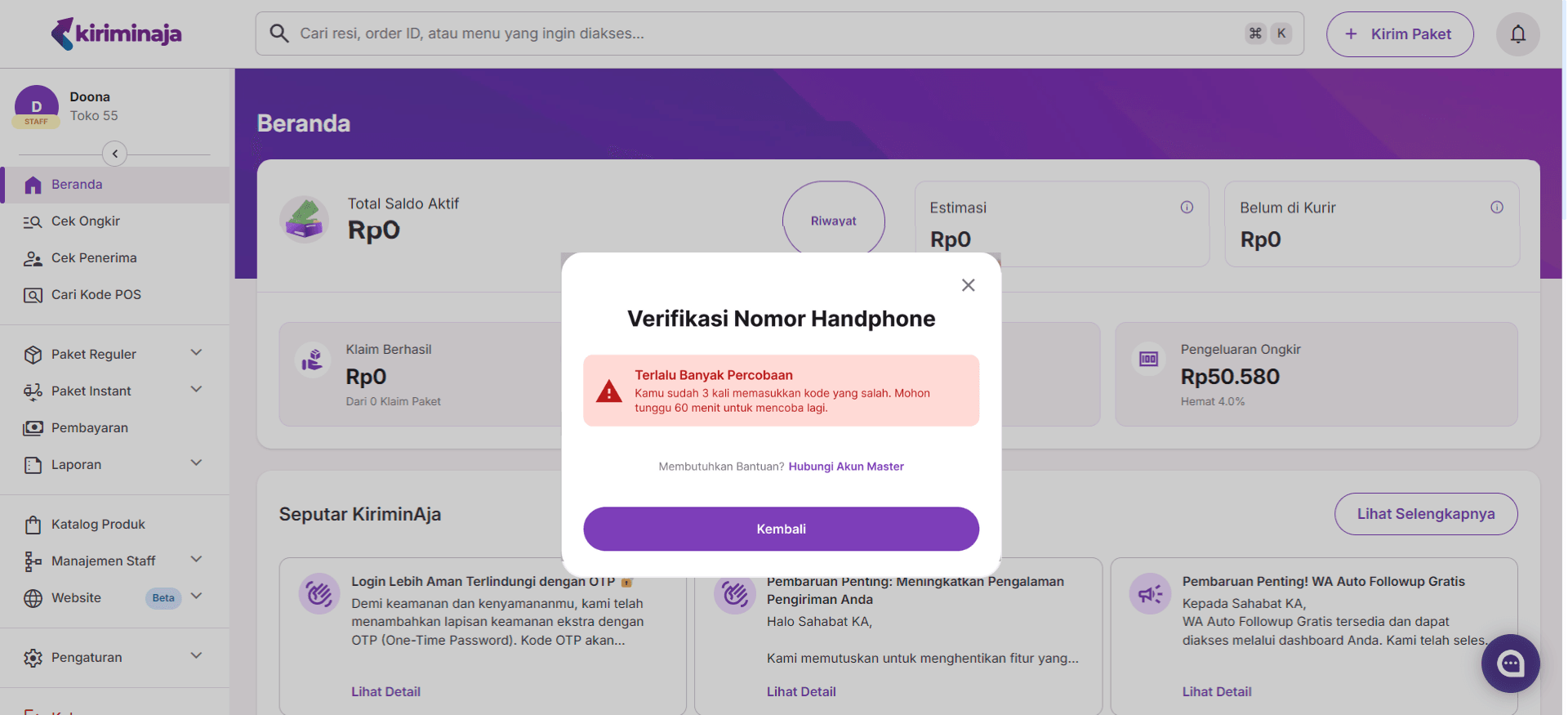1568x715 pixels.
Task: Close the phone verification dialog
Action: 968,285
